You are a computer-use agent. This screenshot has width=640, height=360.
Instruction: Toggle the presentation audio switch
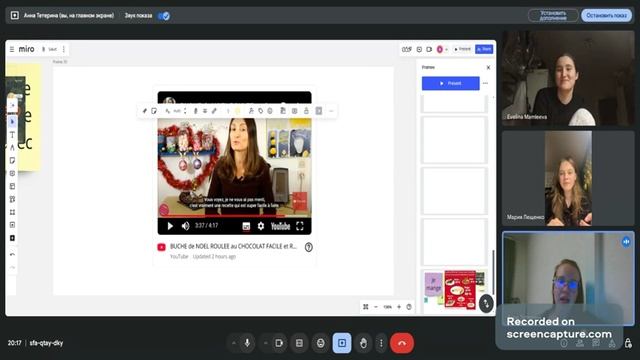coord(164,16)
